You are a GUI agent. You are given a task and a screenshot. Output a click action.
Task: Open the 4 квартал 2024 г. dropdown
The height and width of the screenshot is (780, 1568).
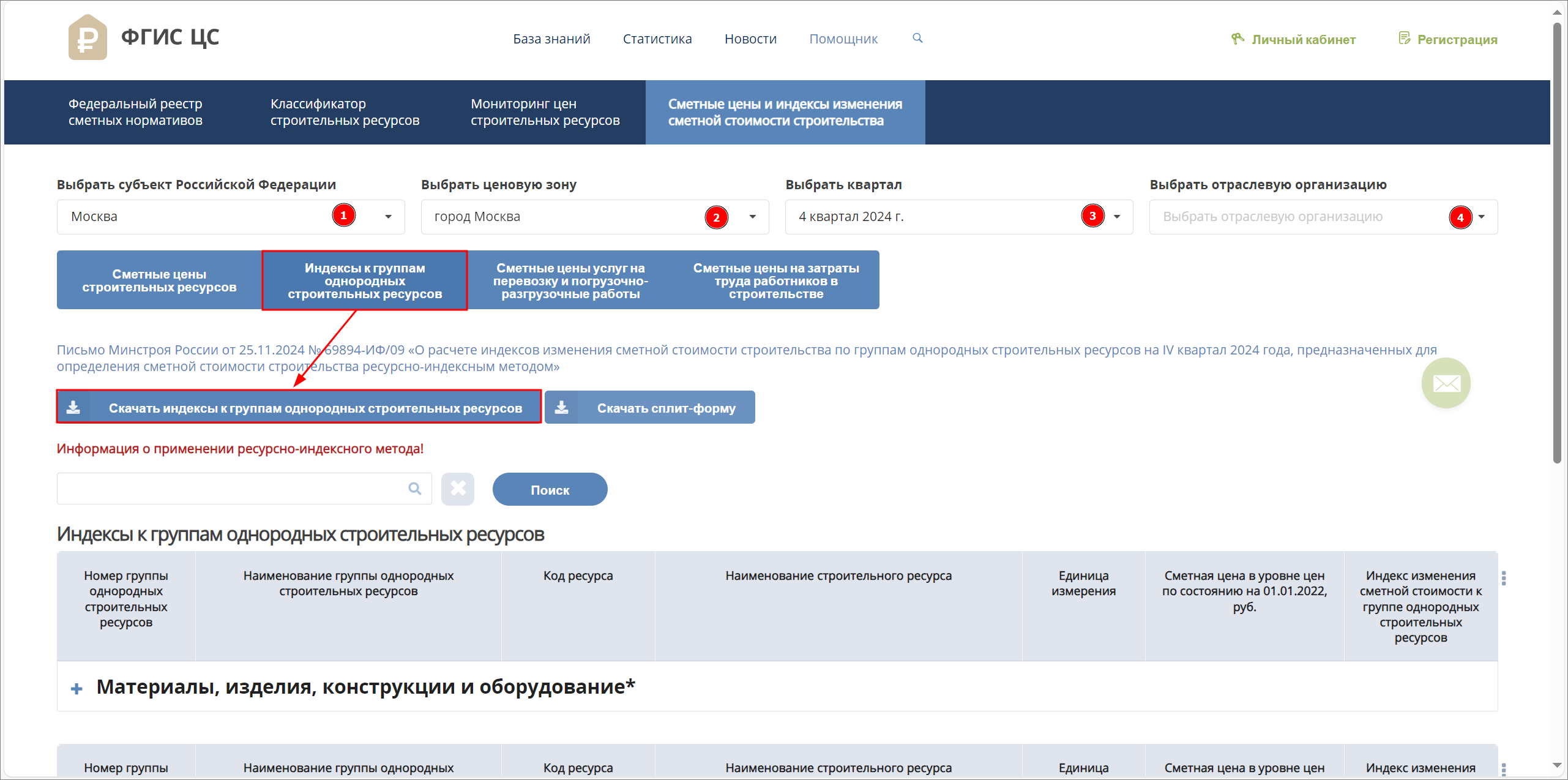point(959,217)
